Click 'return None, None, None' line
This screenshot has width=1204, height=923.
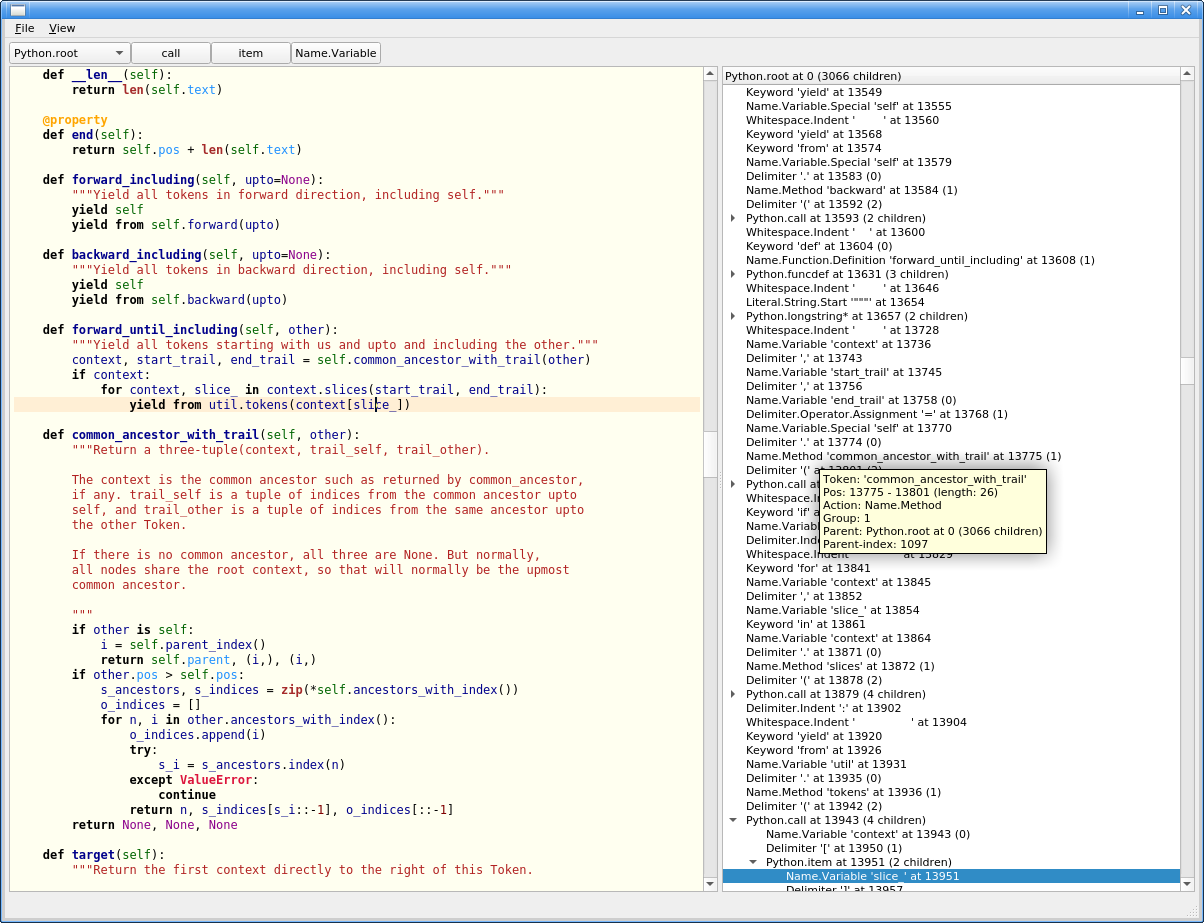click(x=155, y=825)
